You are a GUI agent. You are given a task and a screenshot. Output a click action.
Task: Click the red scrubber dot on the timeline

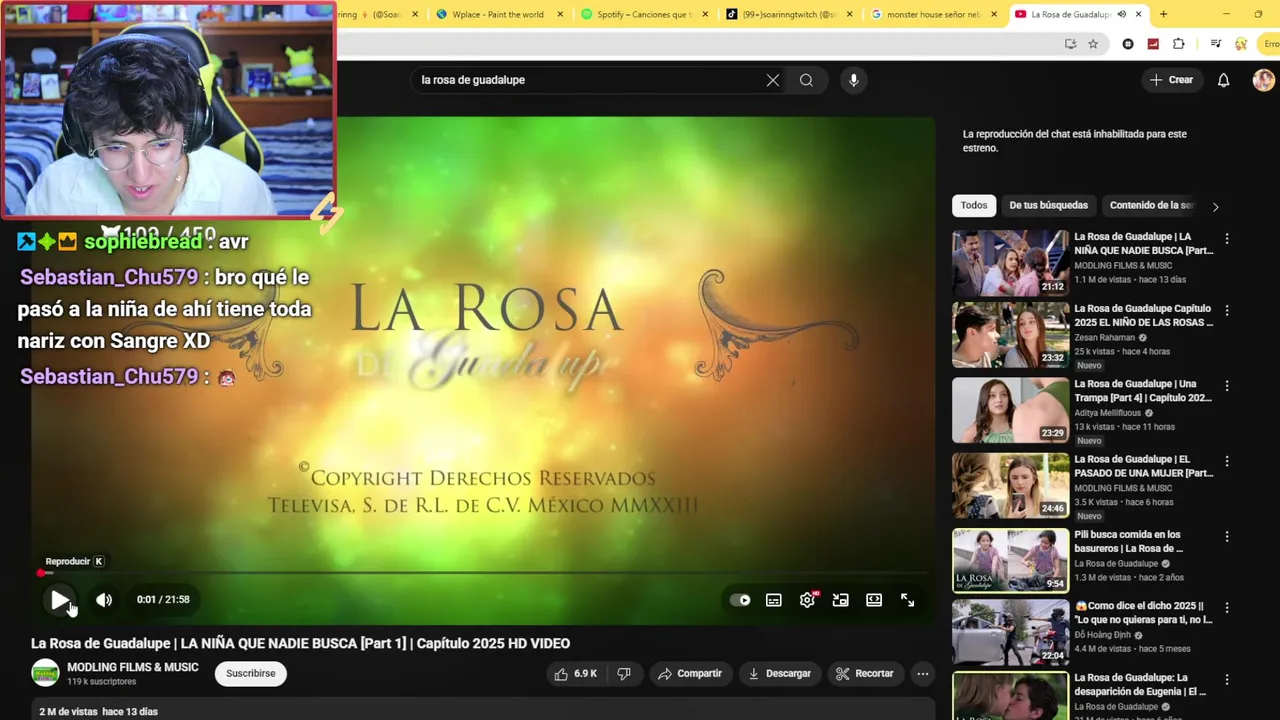point(41,573)
